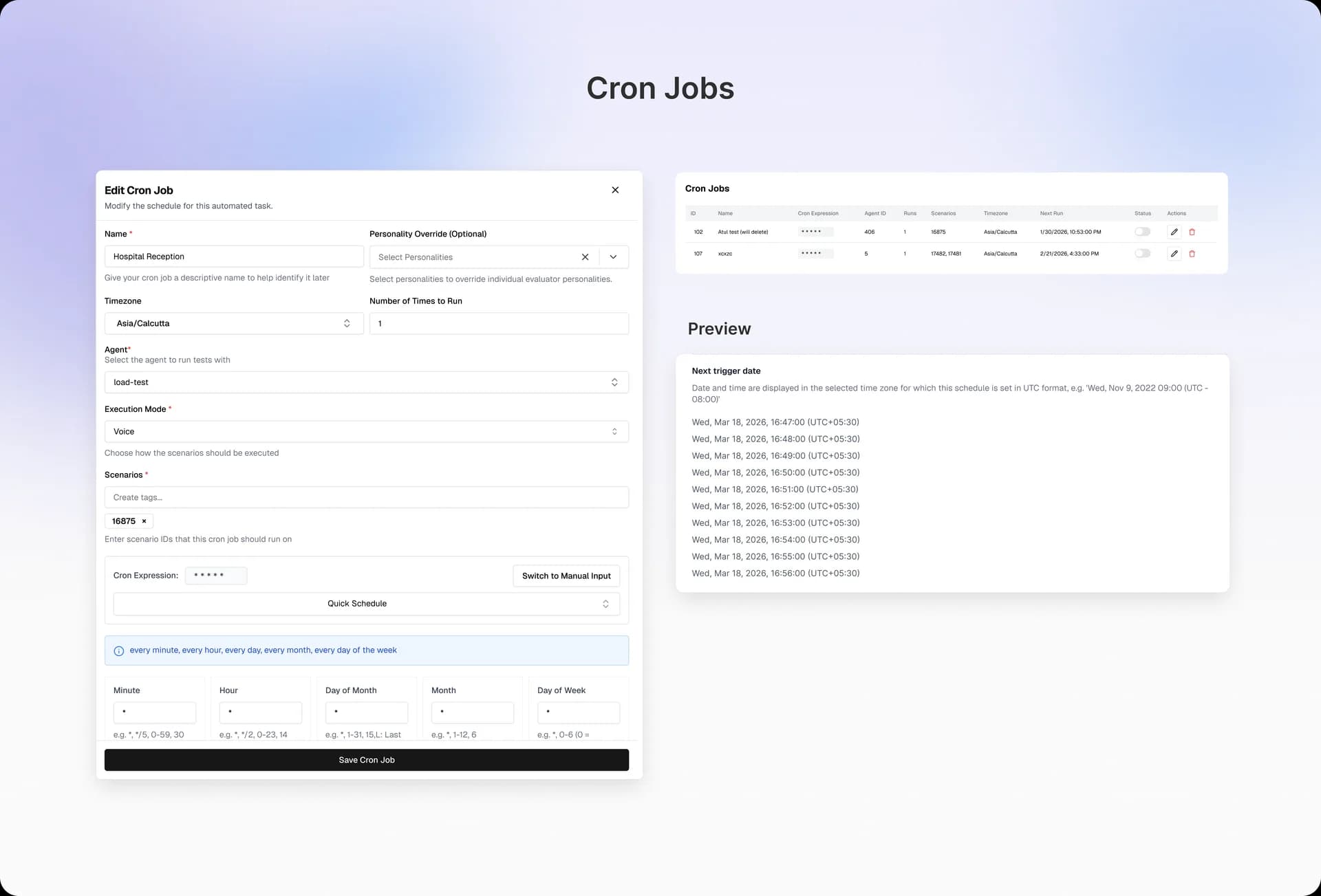This screenshot has width=1321, height=896.
Task: Open the Agent dropdown showing load-test
Action: click(366, 382)
